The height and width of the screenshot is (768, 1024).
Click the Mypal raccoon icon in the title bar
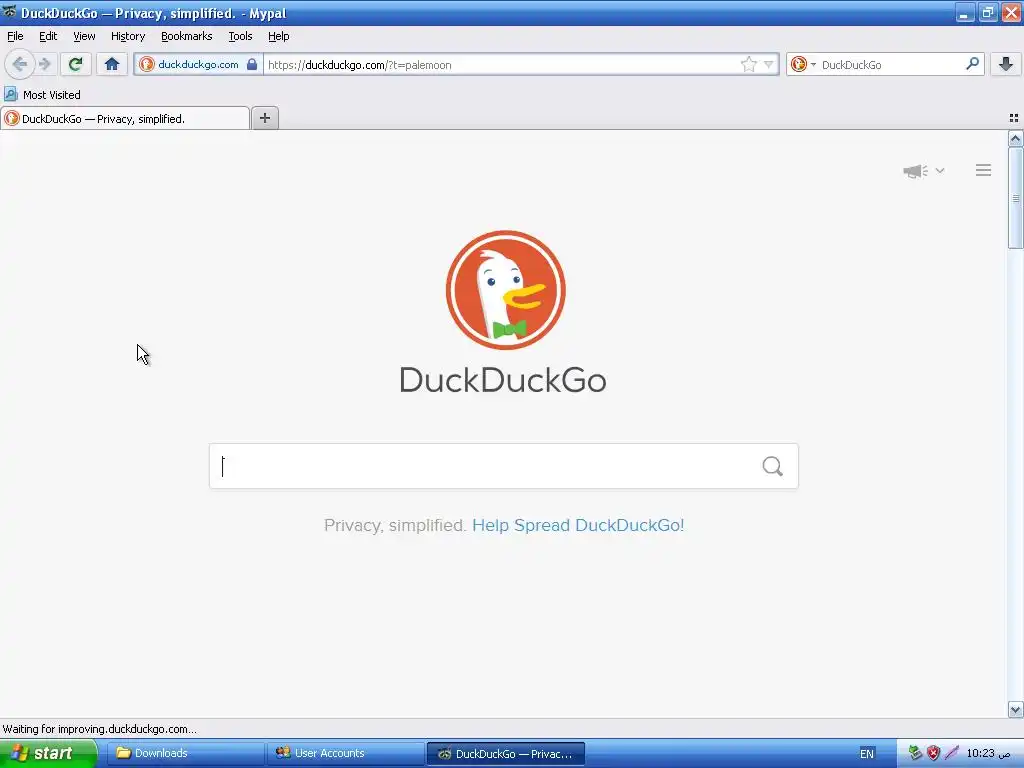pyautogui.click(x=9, y=12)
